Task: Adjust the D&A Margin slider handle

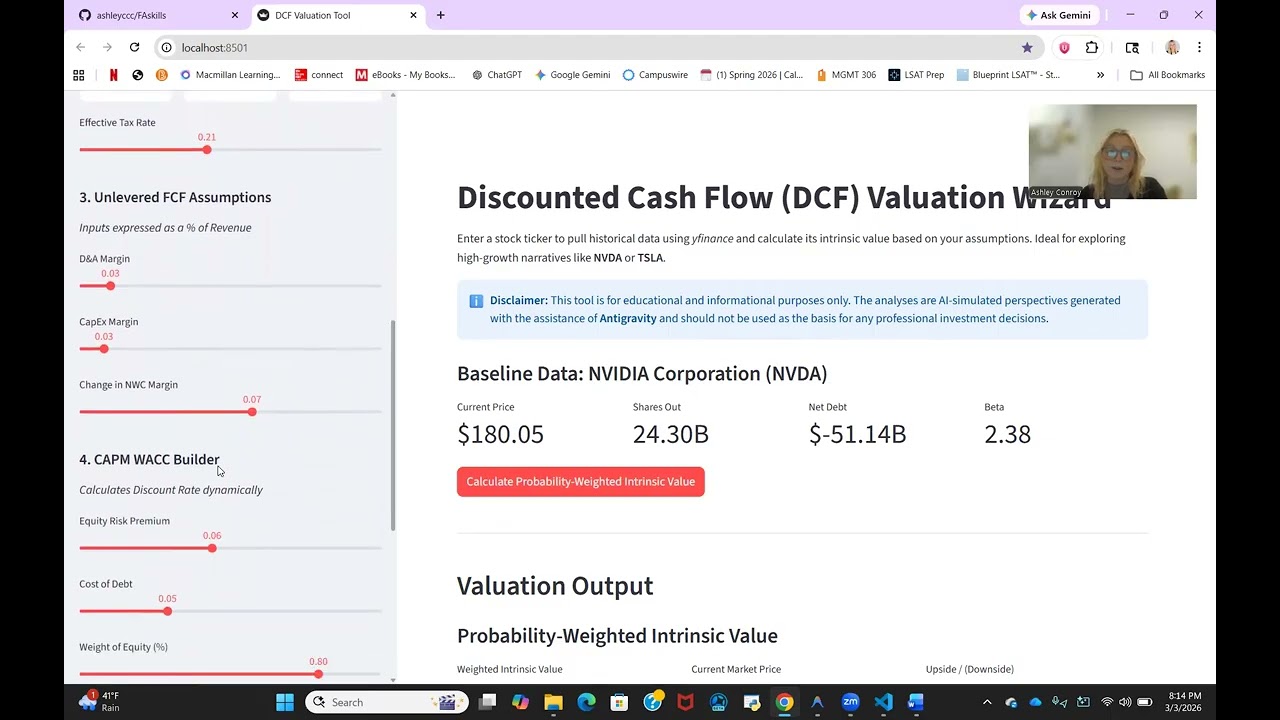Action: pyautogui.click(x=110, y=286)
